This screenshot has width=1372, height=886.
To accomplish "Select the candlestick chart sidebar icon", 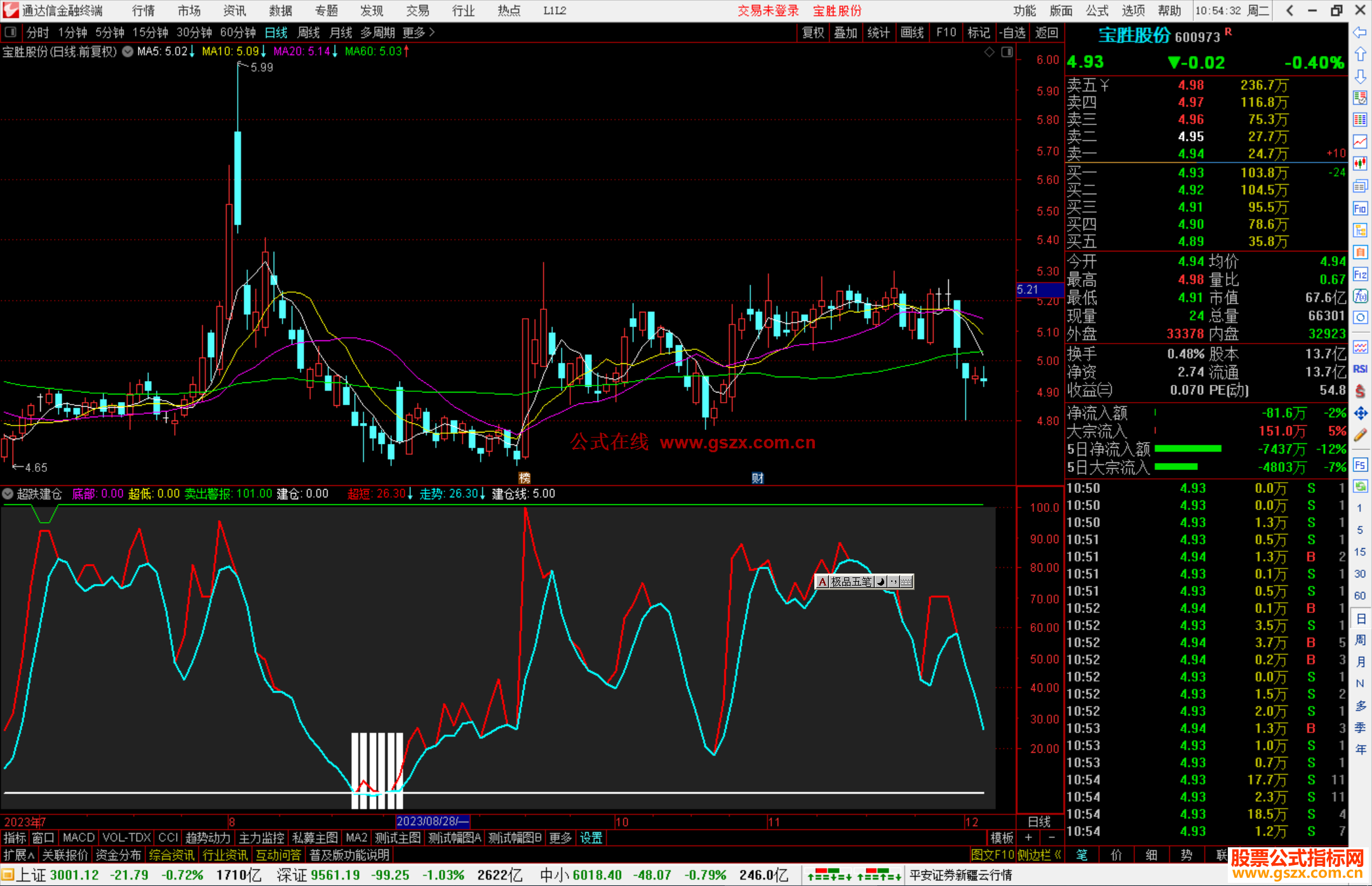I will pyautogui.click(x=1360, y=164).
